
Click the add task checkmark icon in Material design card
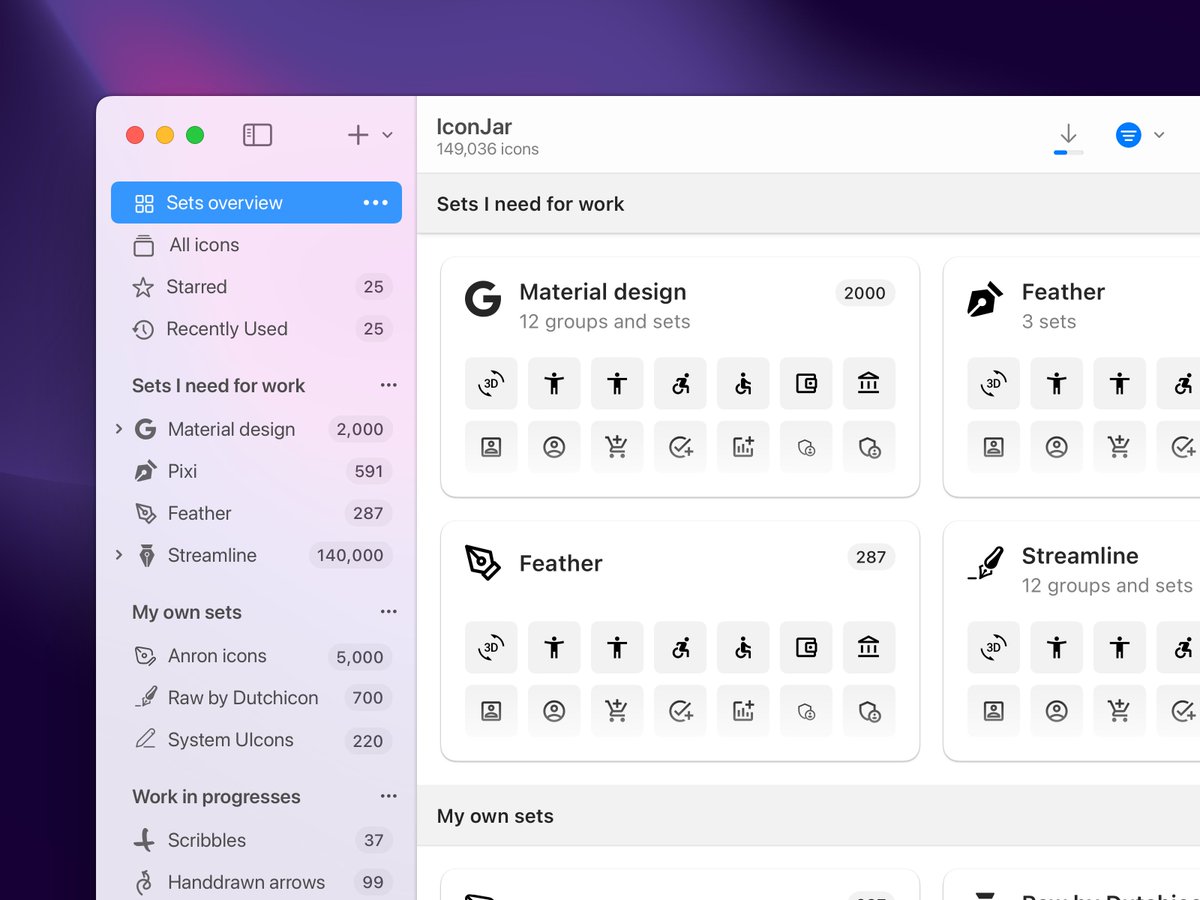680,447
